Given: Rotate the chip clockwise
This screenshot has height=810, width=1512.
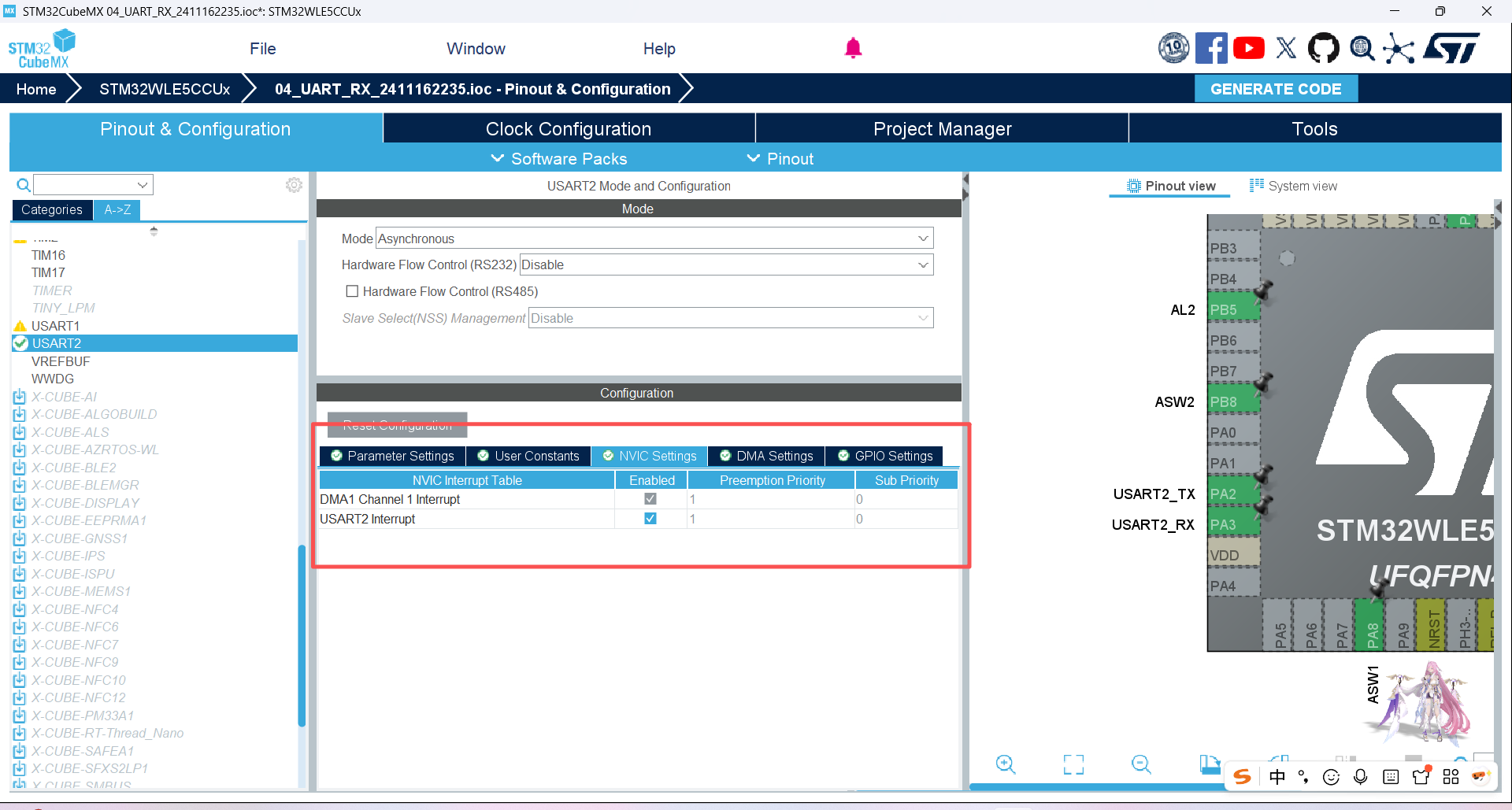Looking at the screenshot, I should point(1209,764).
